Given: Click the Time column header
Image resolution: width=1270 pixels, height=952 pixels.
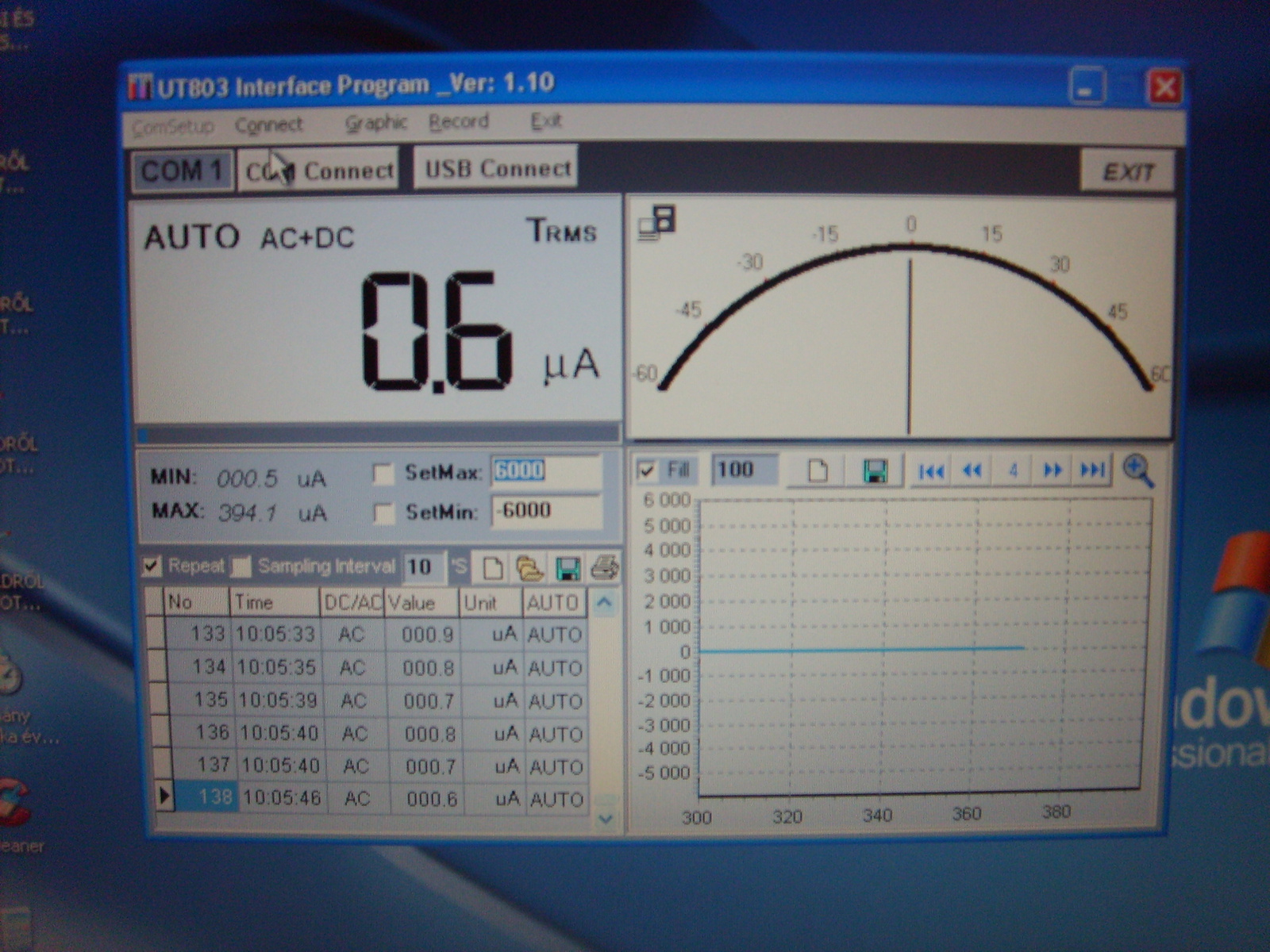Looking at the screenshot, I should coord(275,602).
